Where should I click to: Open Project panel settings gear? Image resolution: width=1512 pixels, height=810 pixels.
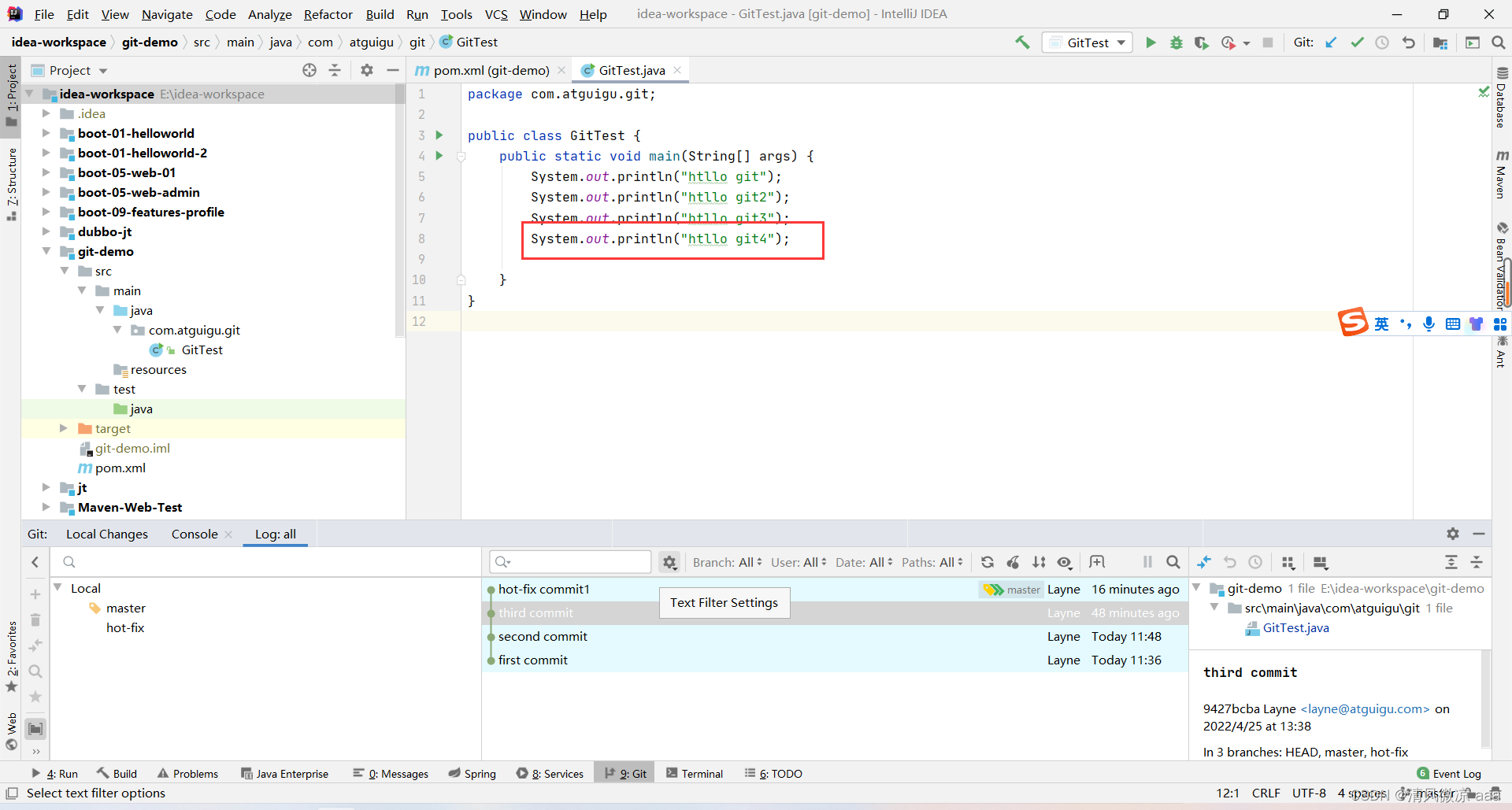click(x=366, y=70)
